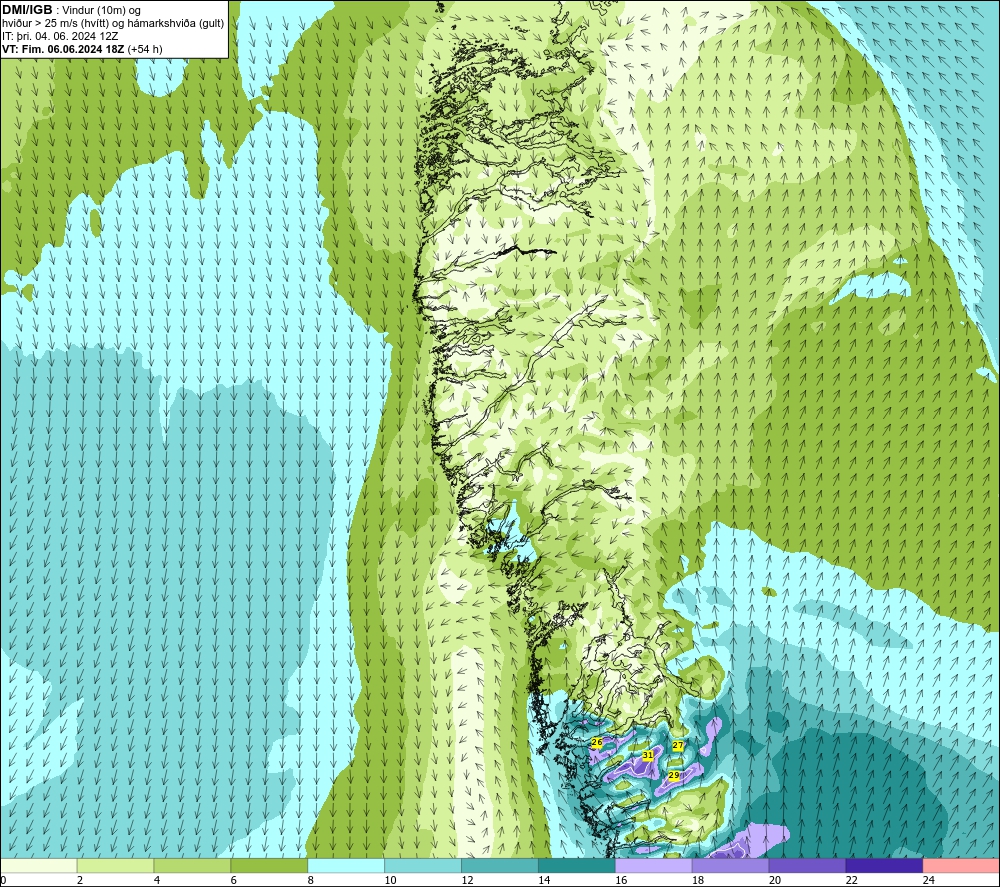This screenshot has height=887, width=1000.
Task: Click the scale number 4
Action: [157, 880]
